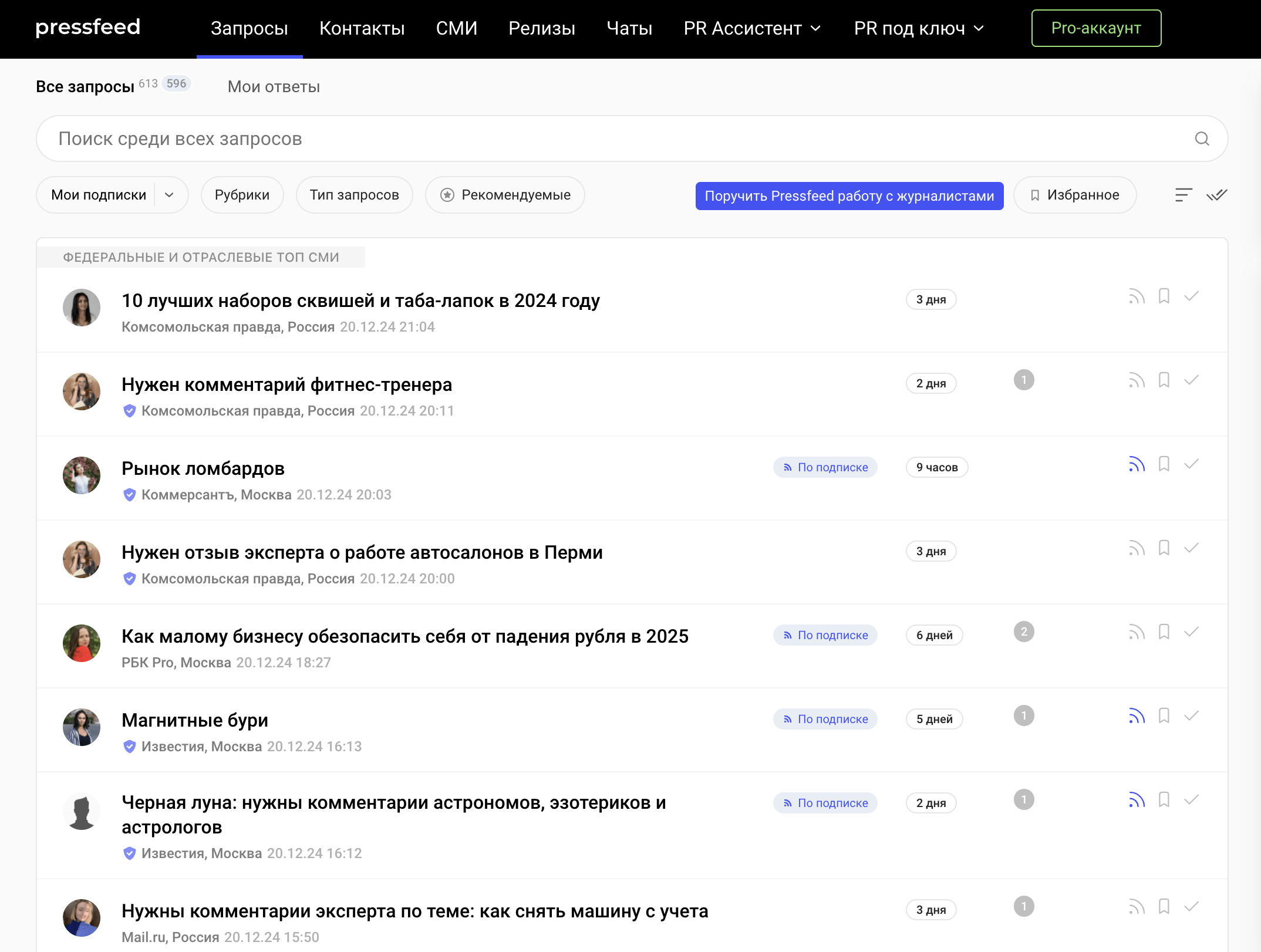Click into the 'Поиск среди всех запросов' field
Image resolution: width=1261 pixels, height=952 pixels.
click(587, 139)
